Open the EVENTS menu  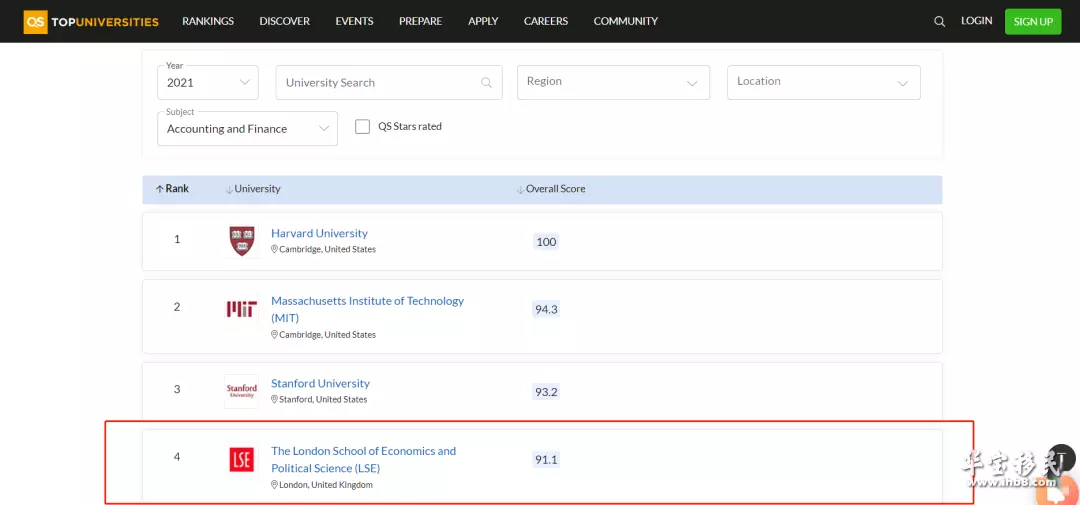point(355,21)
